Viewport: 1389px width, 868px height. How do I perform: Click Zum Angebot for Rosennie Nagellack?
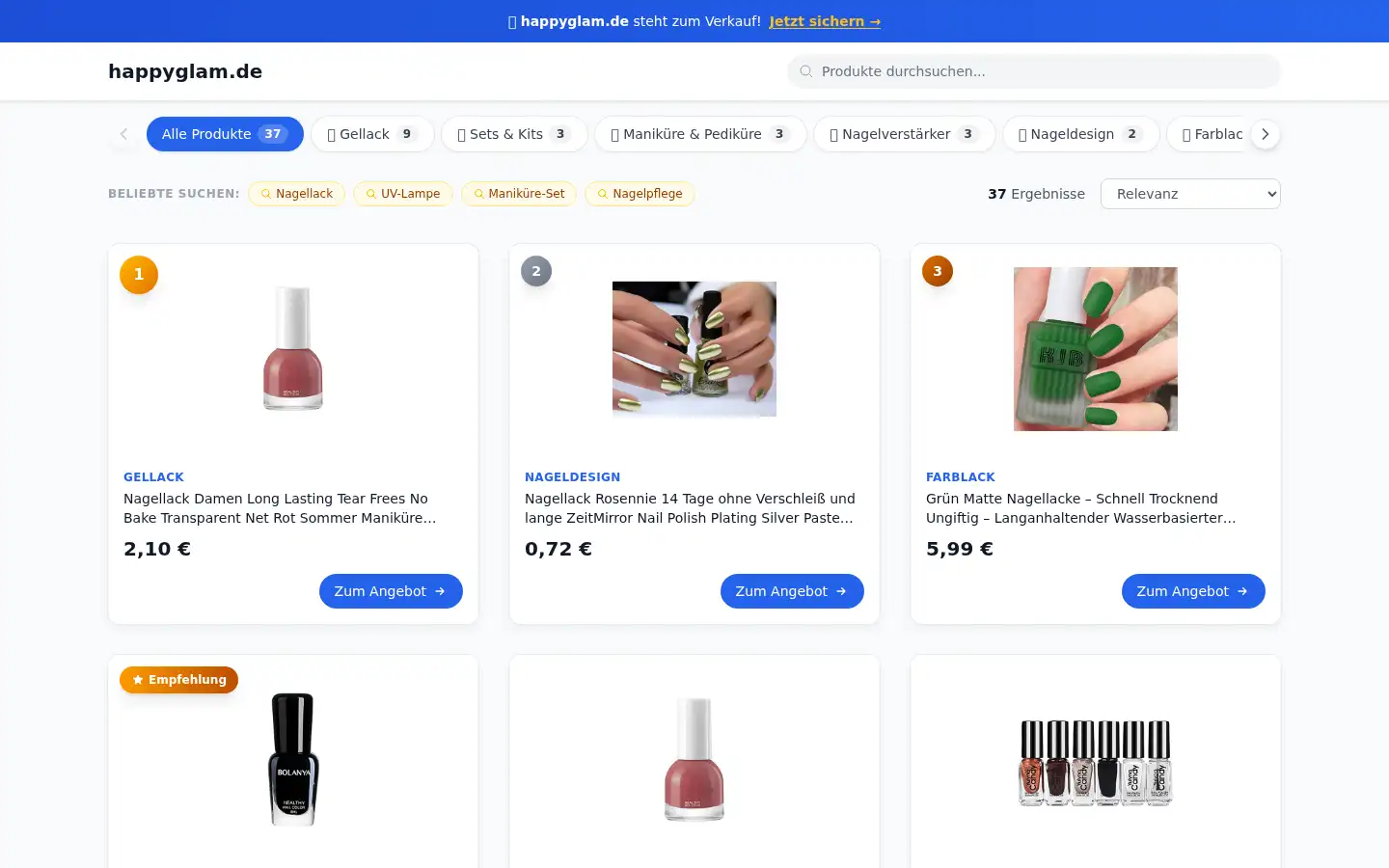tap(792, 591)
